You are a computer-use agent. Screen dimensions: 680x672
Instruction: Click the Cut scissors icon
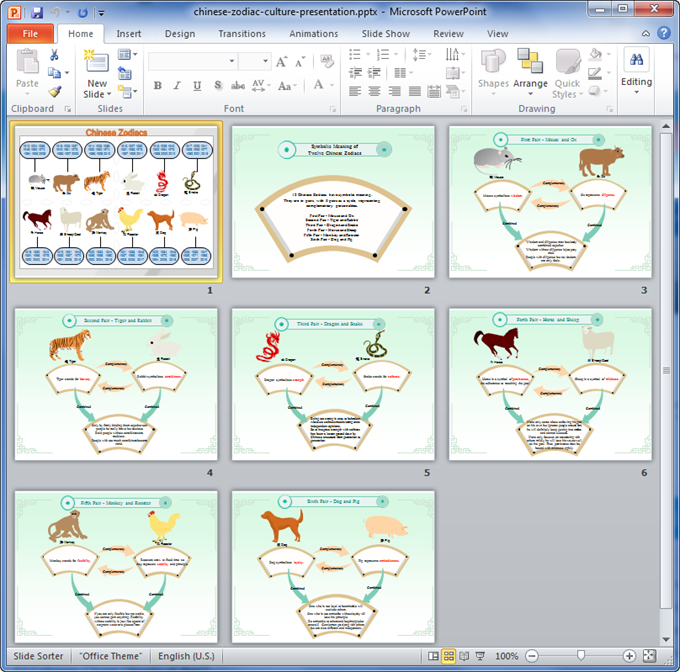(x=54, y=55)
